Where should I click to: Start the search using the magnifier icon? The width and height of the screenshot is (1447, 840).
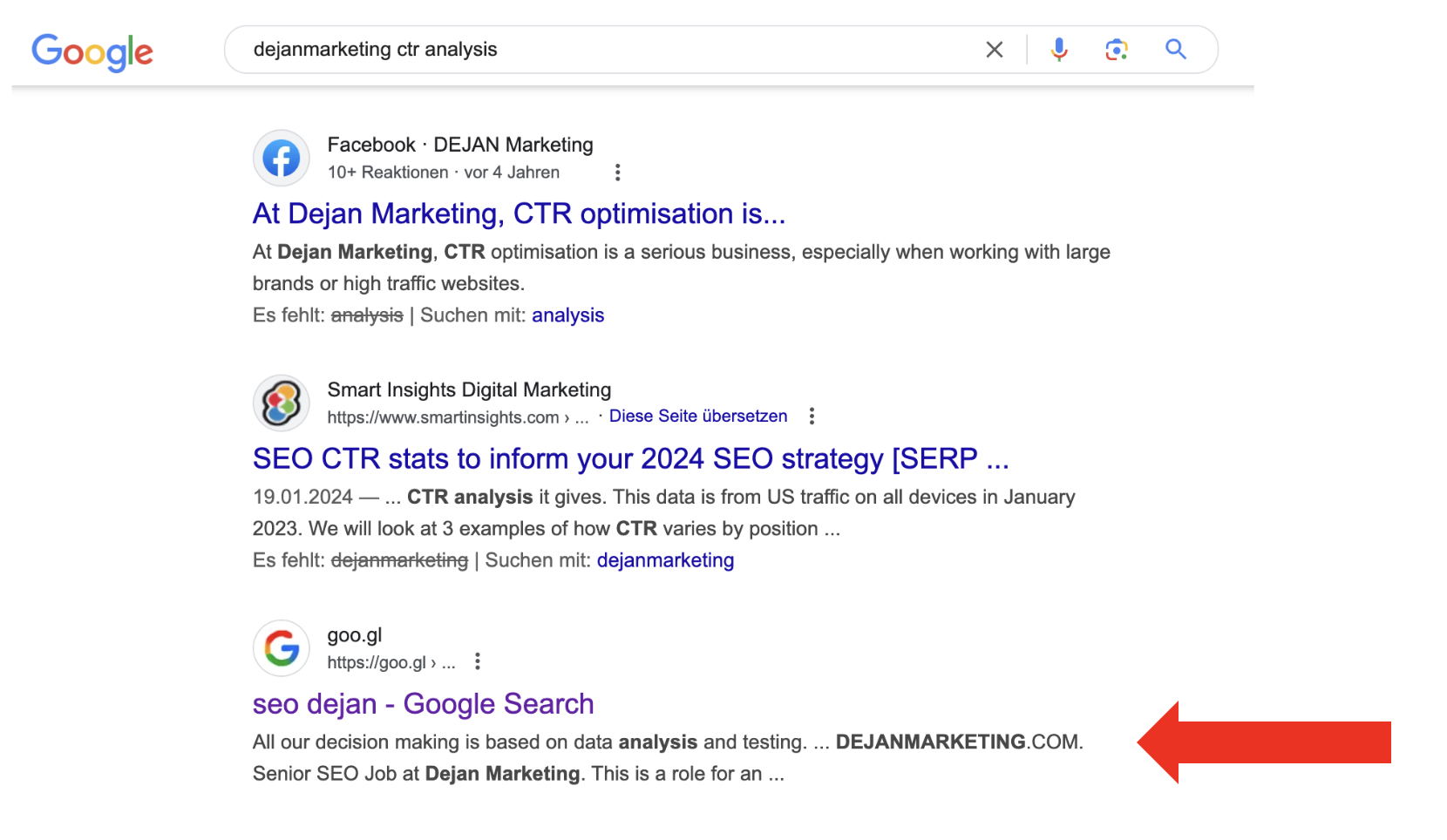coord(1175,50)
